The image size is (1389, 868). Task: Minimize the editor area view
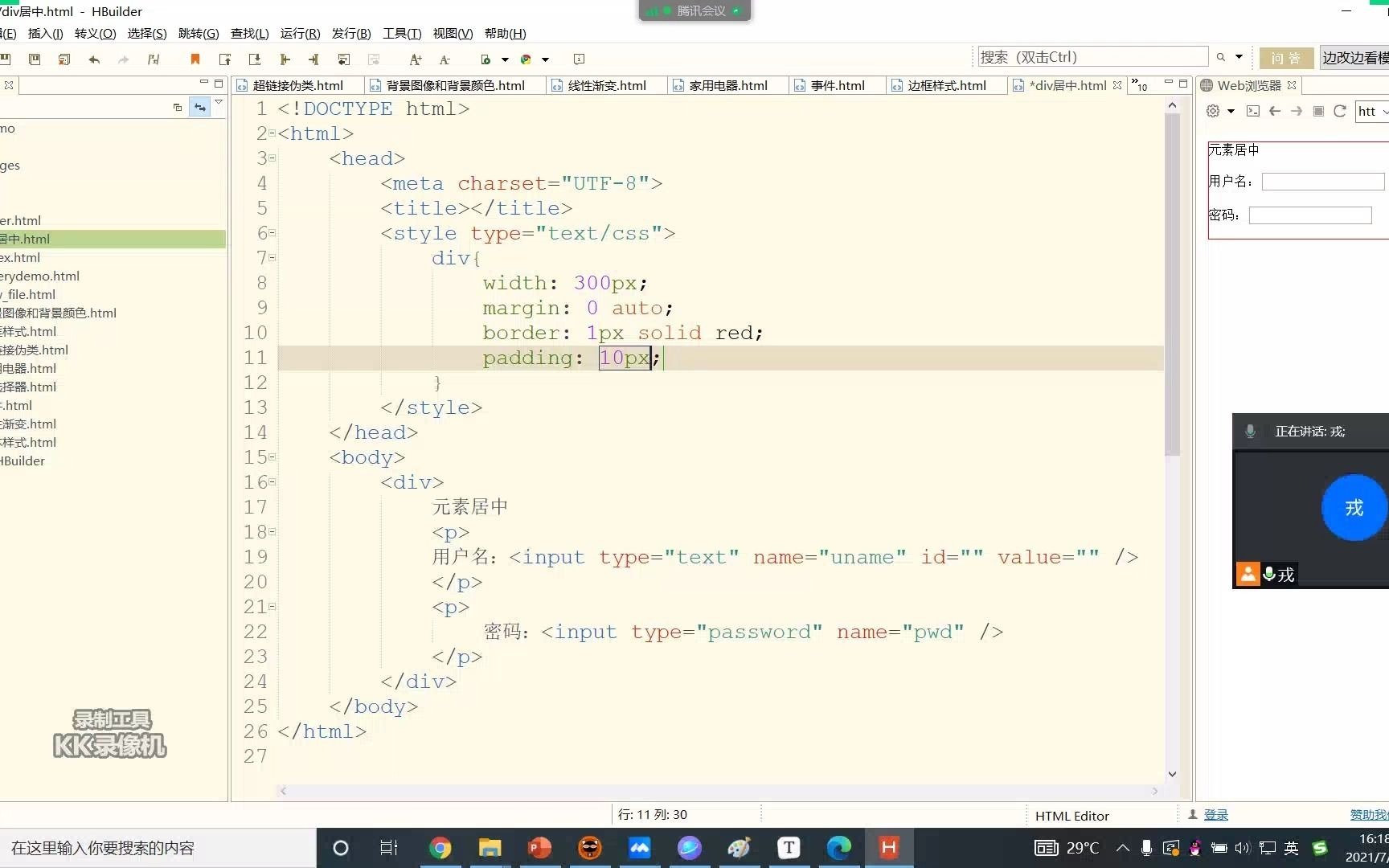click(1169, 83)
